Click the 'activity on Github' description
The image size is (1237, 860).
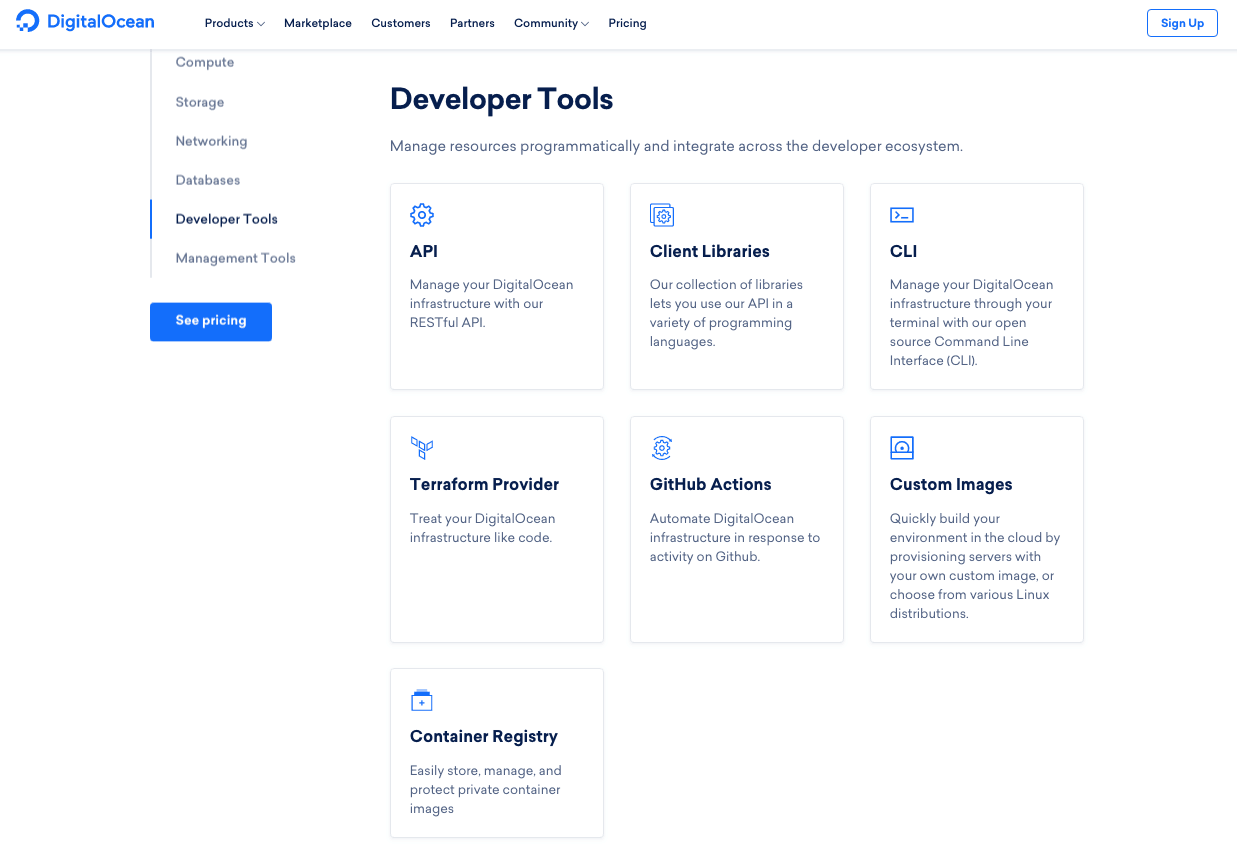[x=735, y=537]
